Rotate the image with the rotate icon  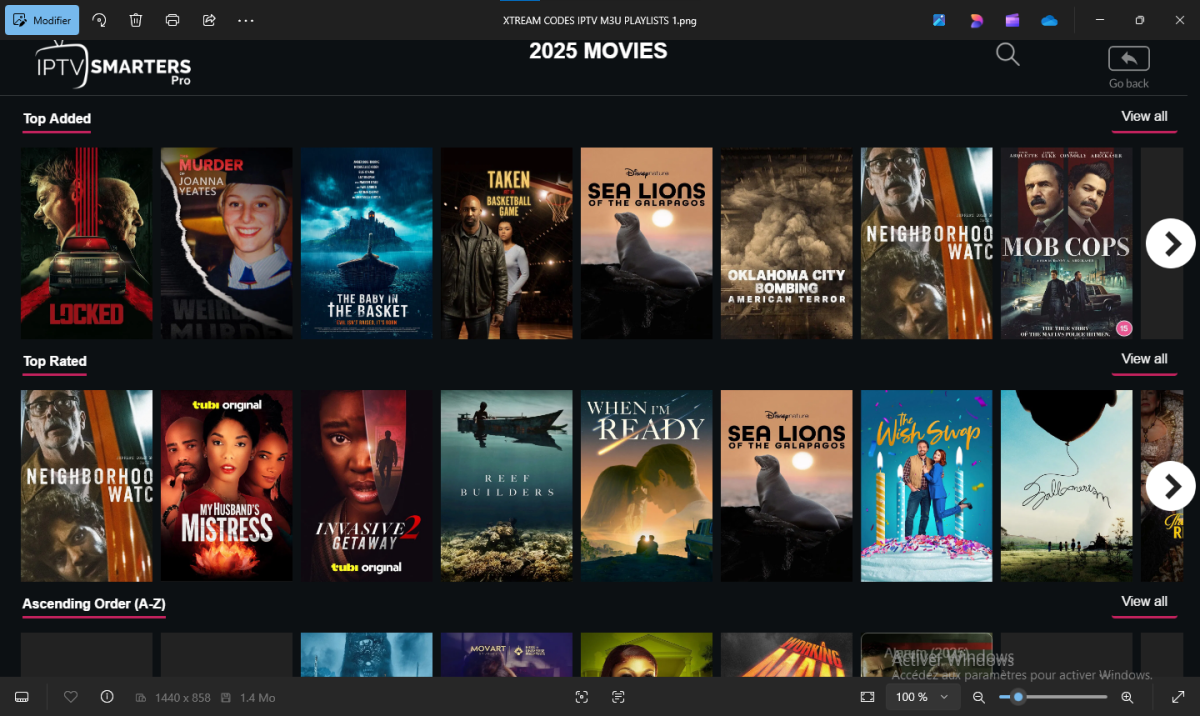(x=99, y=20)
